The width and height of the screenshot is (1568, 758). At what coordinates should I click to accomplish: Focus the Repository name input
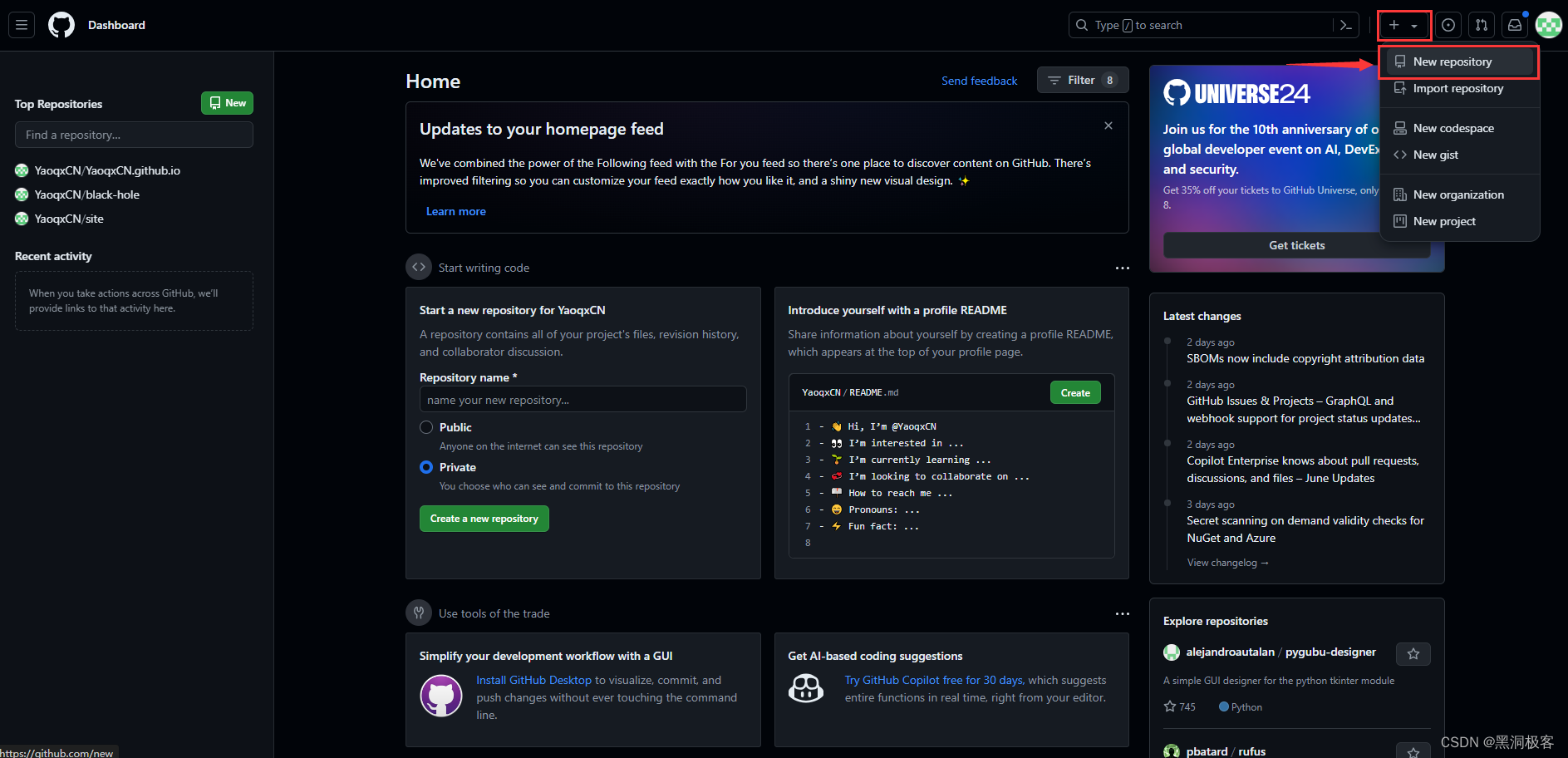pyautogui.click(x=582, y=399)
